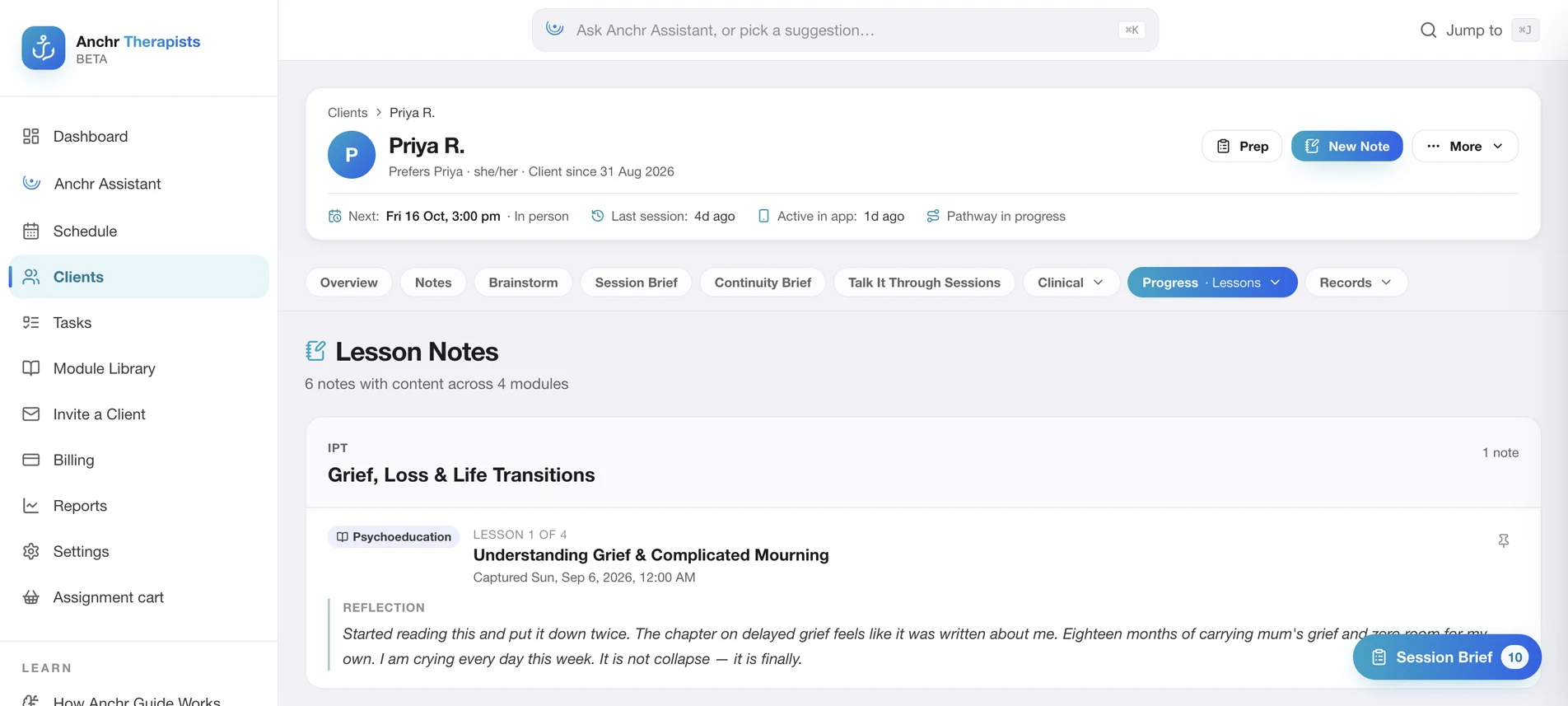Click the Tasks checklist icon
The width and height of the screenshot is (1568, 706).
(31, 322)
